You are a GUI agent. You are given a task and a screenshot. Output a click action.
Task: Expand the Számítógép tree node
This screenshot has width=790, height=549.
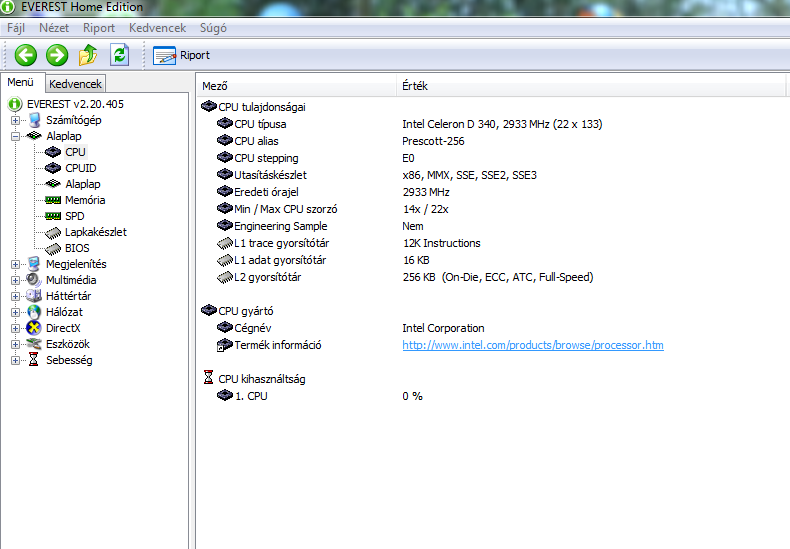pyautogui.click(x=16, y=120)
